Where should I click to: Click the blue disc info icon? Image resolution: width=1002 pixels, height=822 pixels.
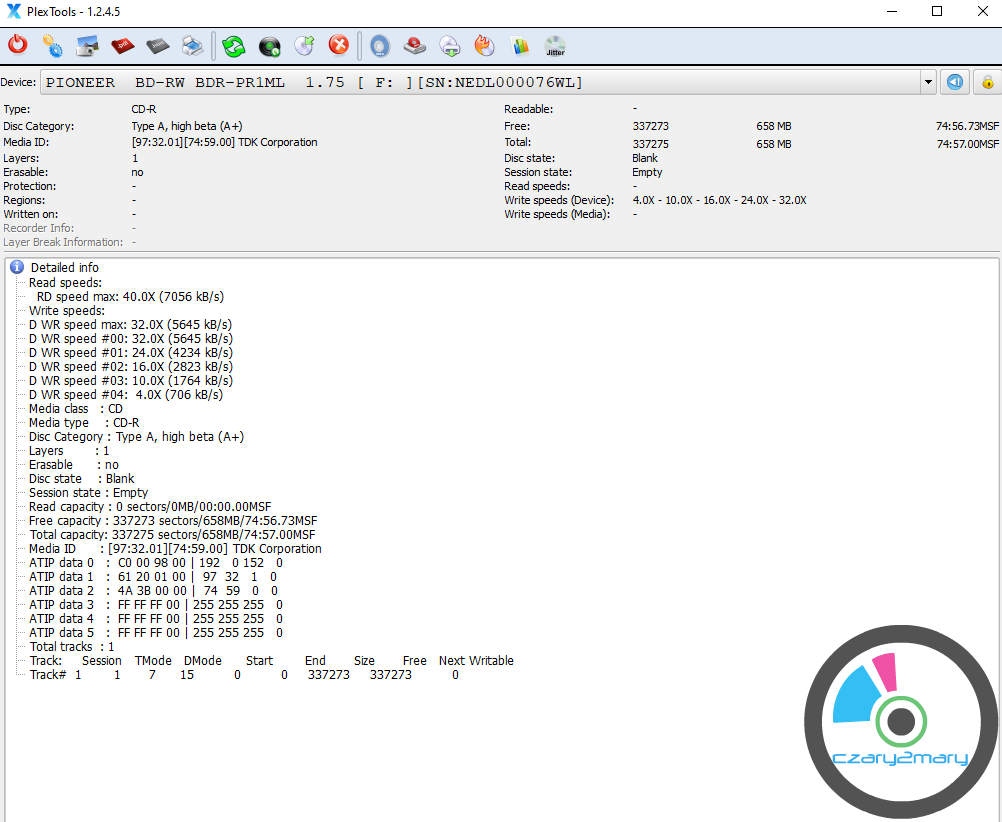[380, 45]
